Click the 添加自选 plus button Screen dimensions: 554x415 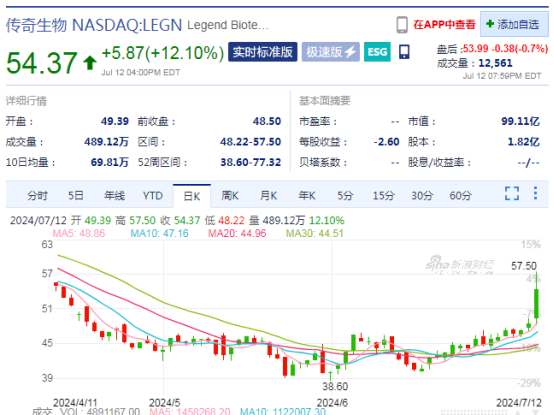tap(514, 24)
